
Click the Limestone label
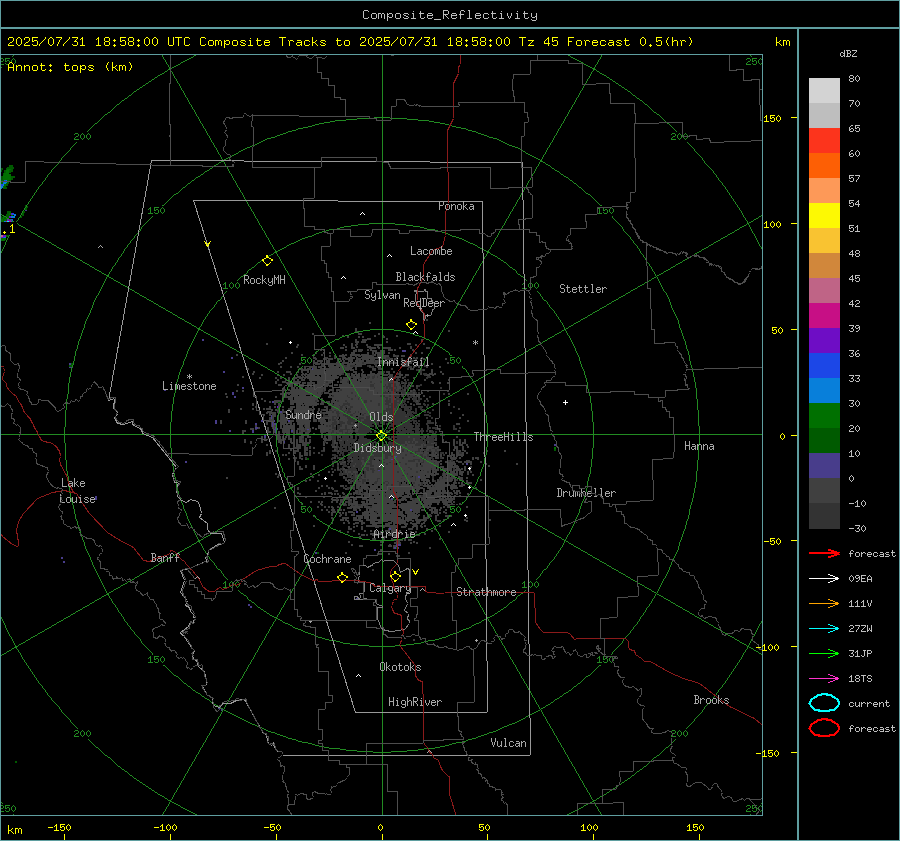point(189,386)
